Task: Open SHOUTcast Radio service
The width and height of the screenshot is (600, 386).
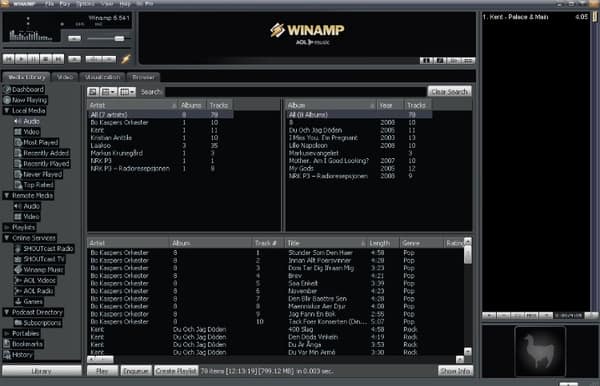Action: [x=44, y=249]
